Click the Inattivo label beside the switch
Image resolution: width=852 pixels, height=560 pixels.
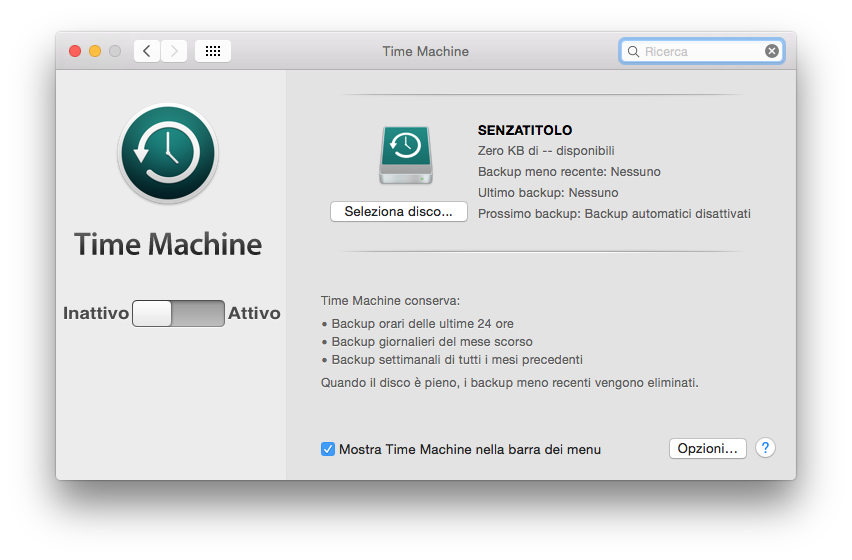click(x=96, y=313)
